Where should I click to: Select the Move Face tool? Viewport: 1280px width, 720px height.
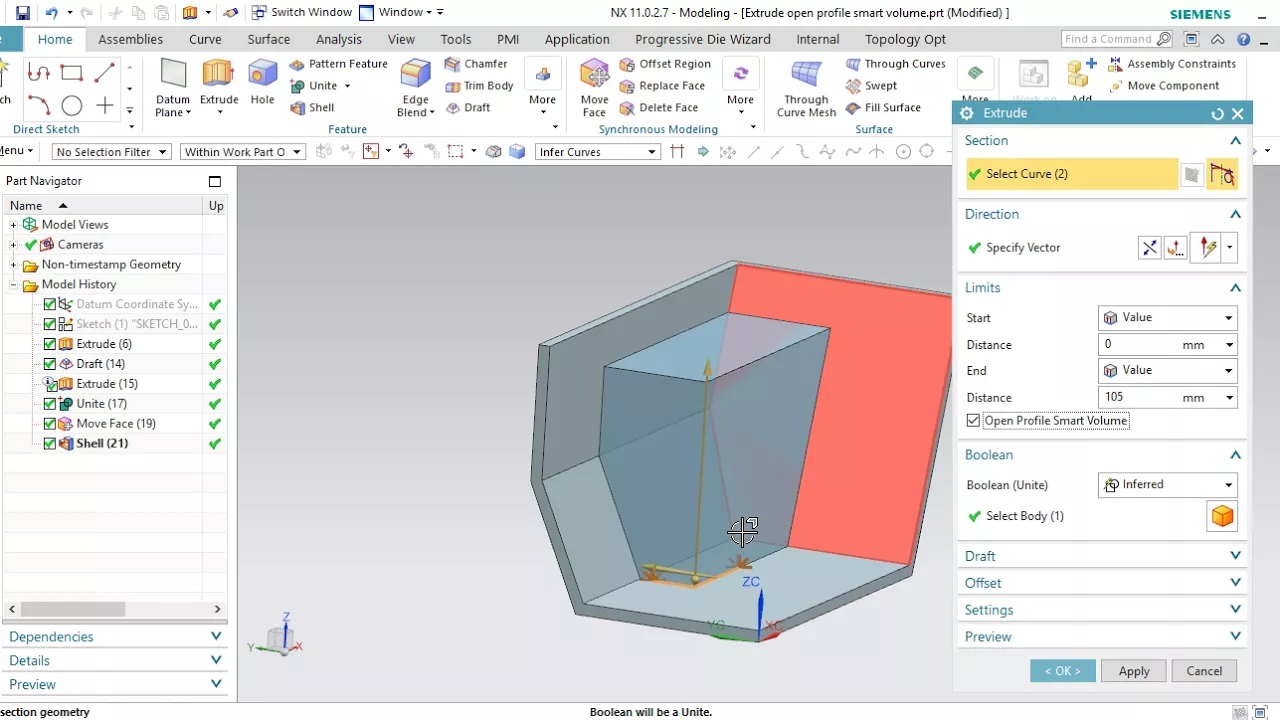[x=594, y=88]
